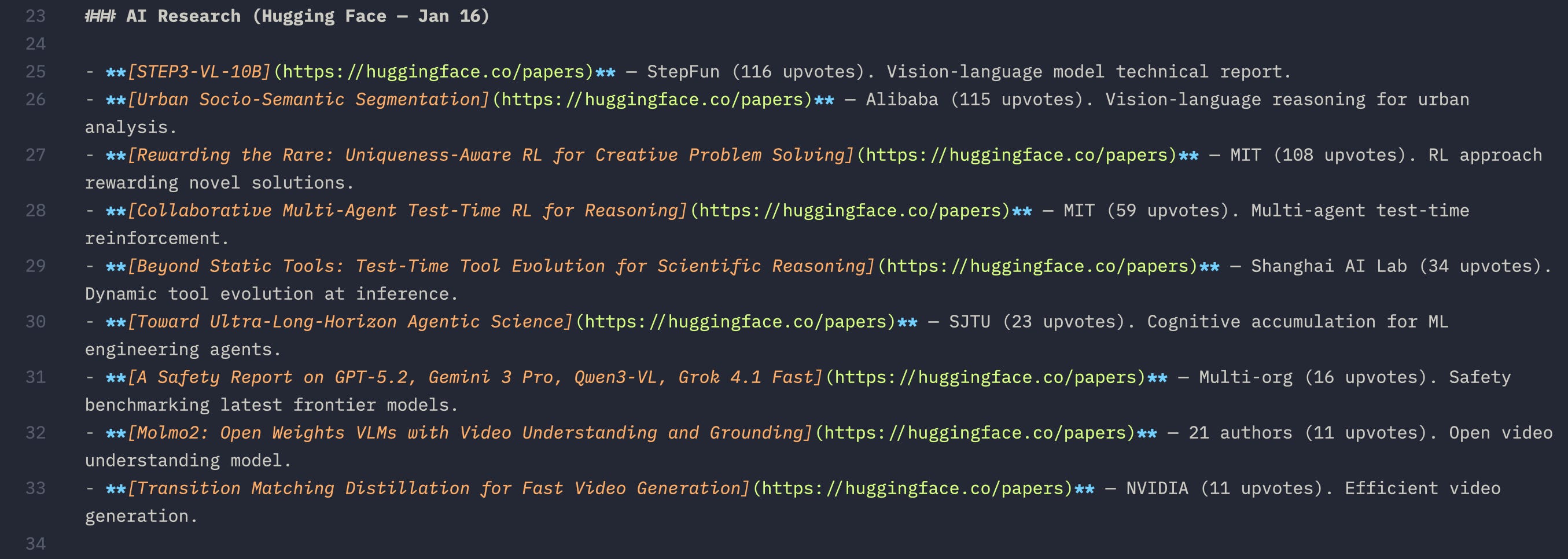This screenshot has width=1568, height=559.
Task: Click line number 23 in the gutter
Action: pyautogui.click(x=35, y=16)
